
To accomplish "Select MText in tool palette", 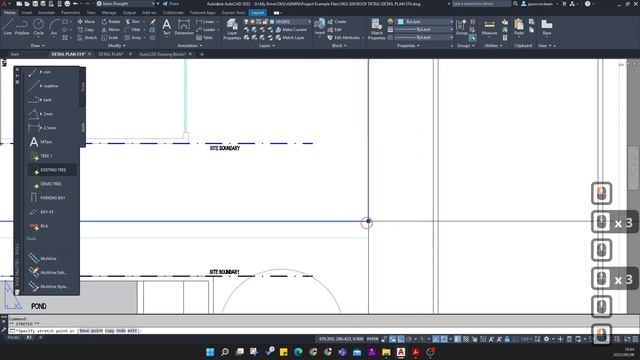I will [41, 142].
